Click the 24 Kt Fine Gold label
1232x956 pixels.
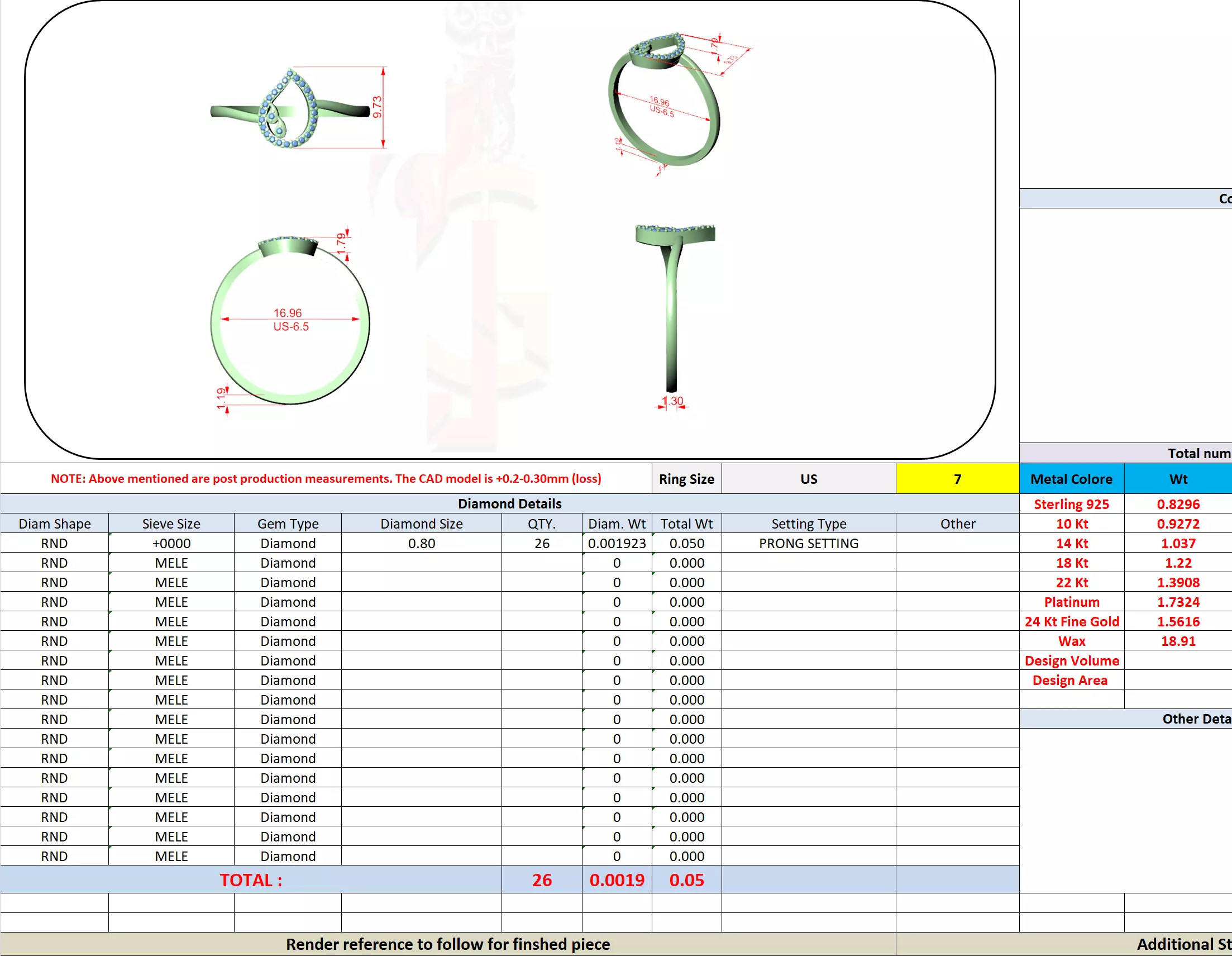1071,621
